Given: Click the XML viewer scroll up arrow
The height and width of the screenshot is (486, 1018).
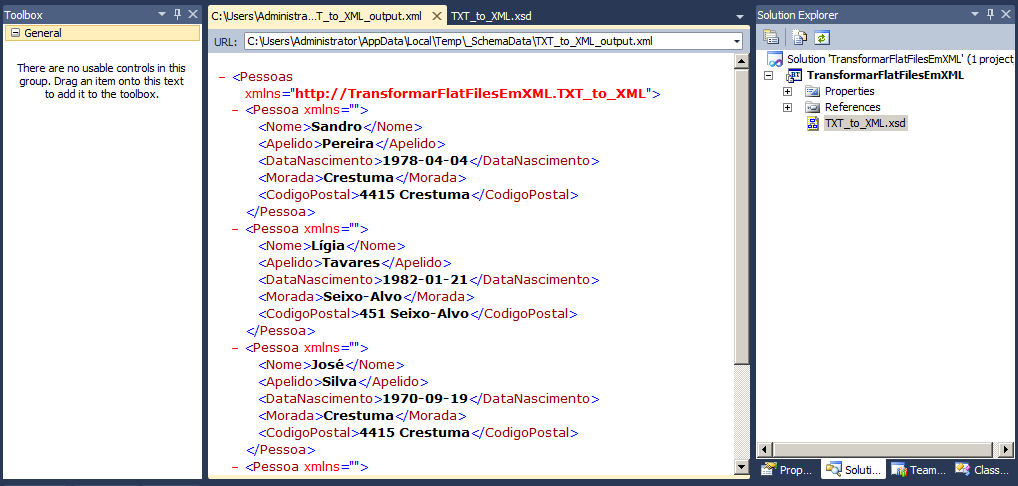Looking at the screenshot, I should click(741, 62).
